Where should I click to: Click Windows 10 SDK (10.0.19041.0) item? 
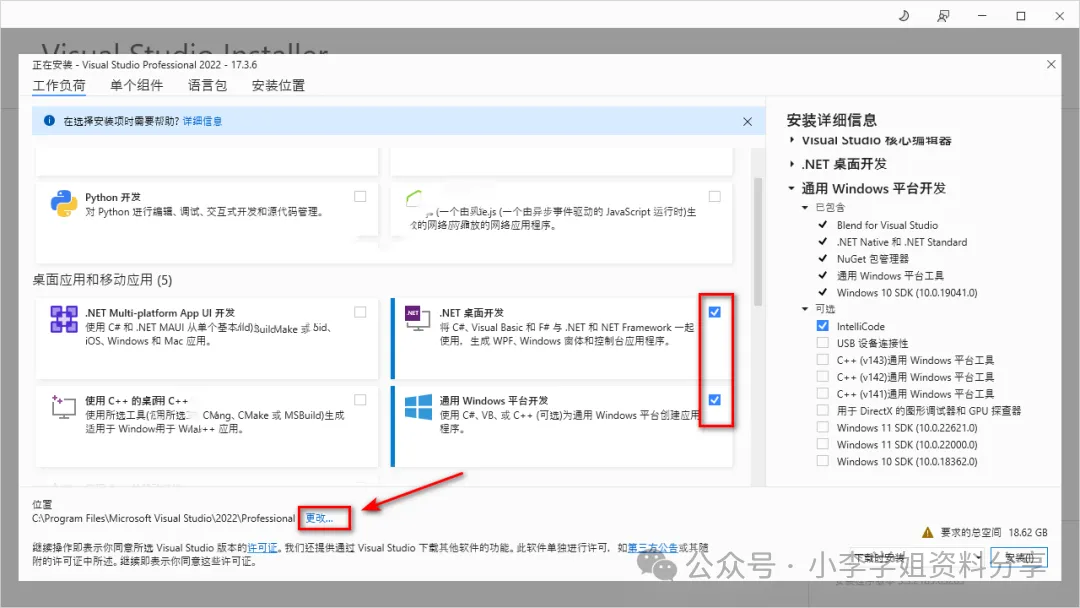coord(906,293)
